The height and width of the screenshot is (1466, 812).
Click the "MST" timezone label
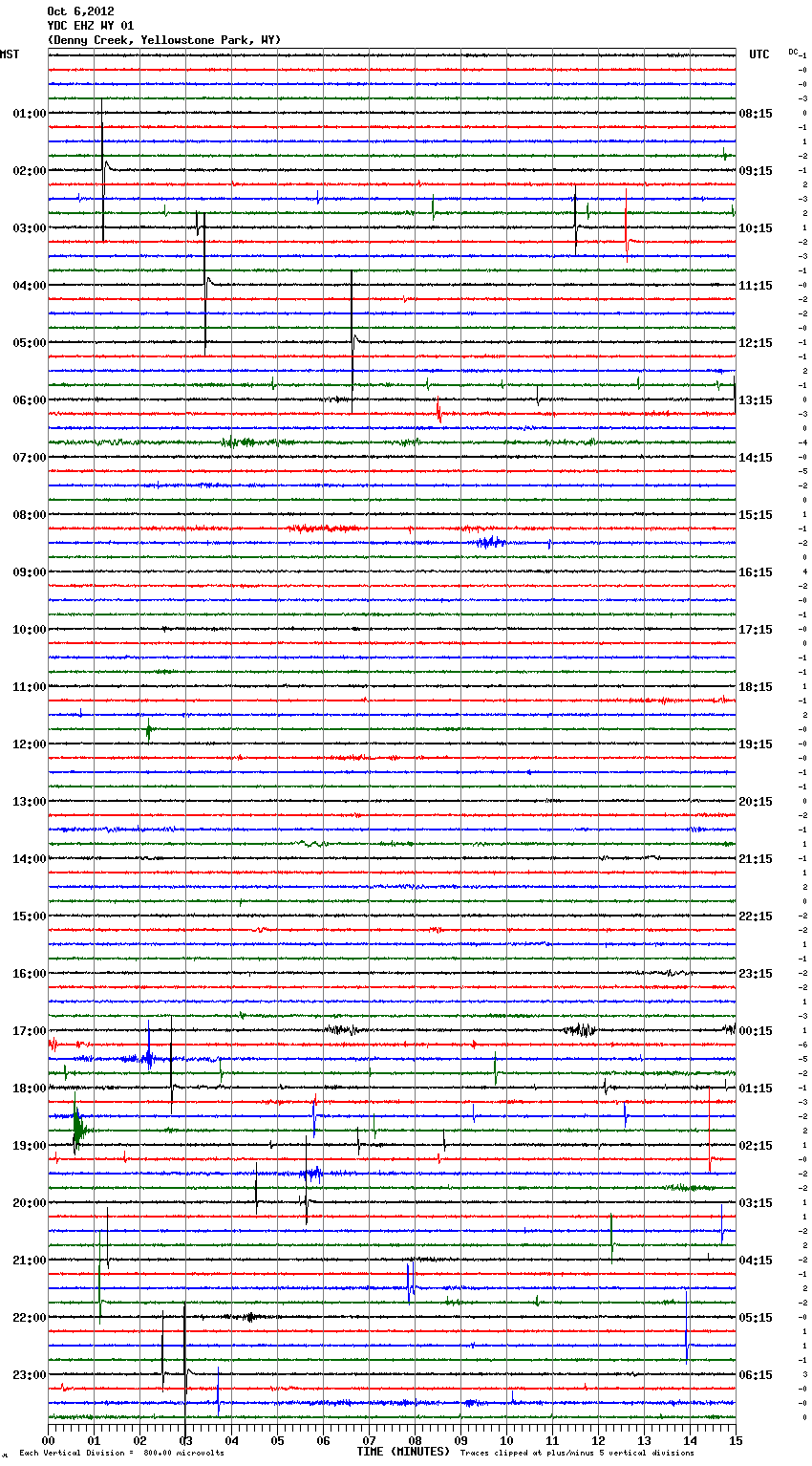(10, 54)
